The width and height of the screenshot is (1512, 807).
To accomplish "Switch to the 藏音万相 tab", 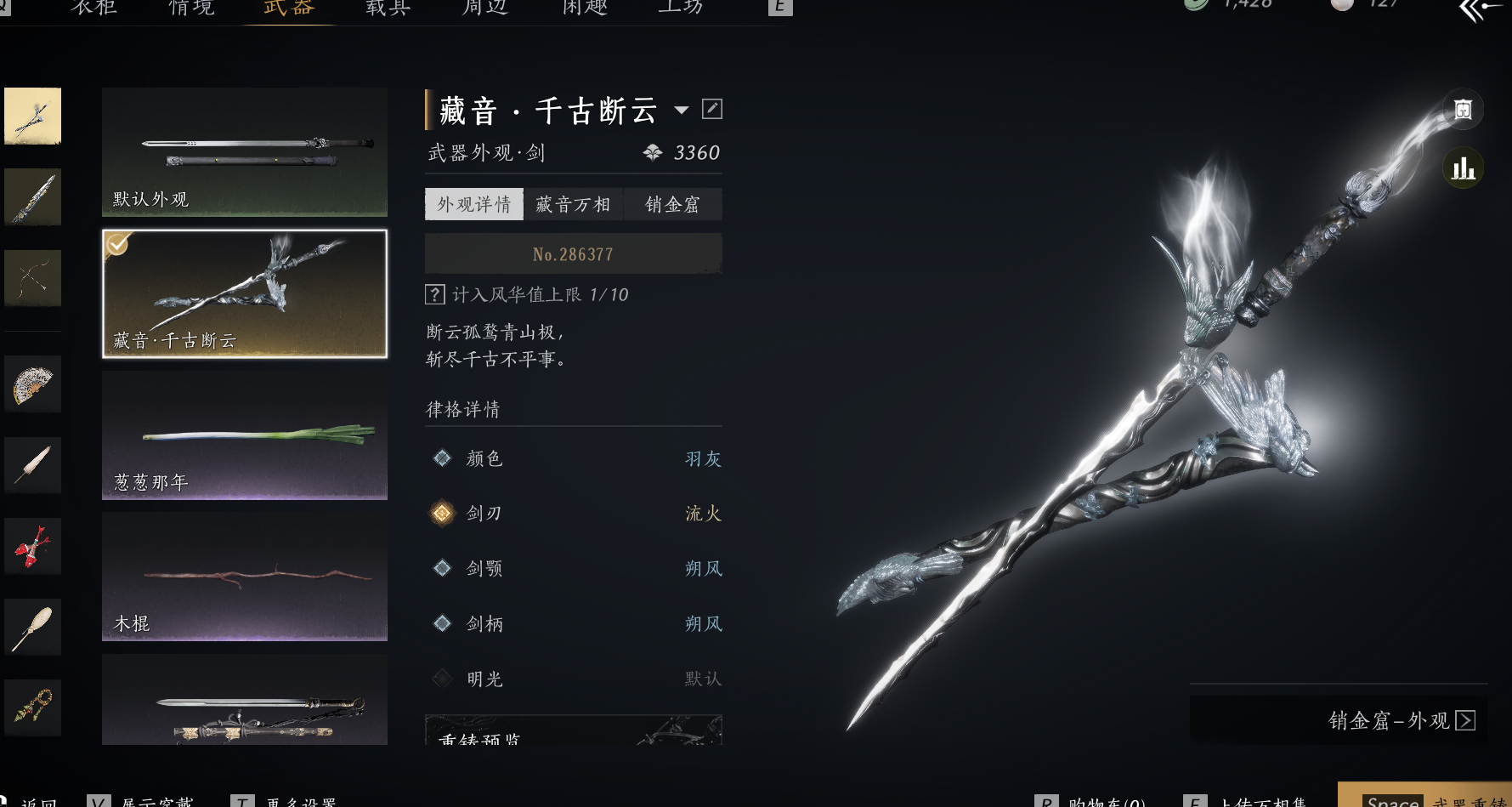I will click(x=573, y=204).
